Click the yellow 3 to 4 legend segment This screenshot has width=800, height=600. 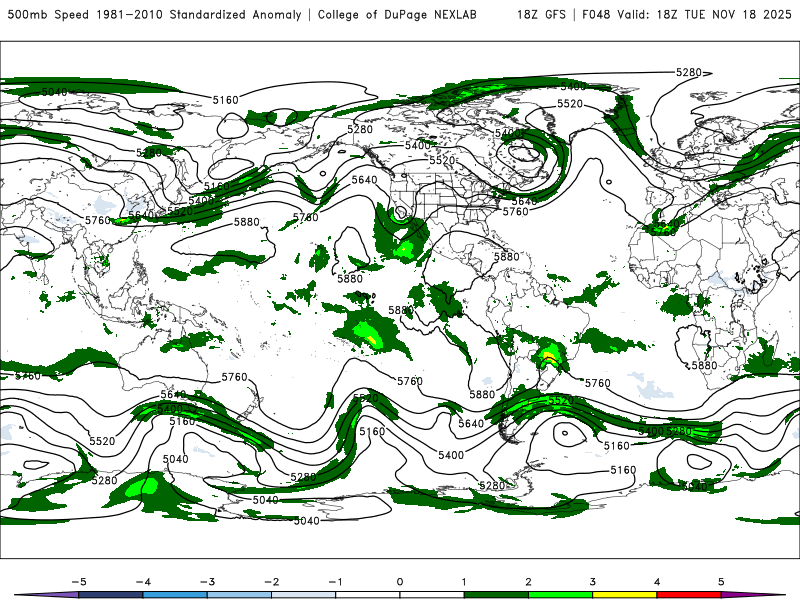pos(625,595)
